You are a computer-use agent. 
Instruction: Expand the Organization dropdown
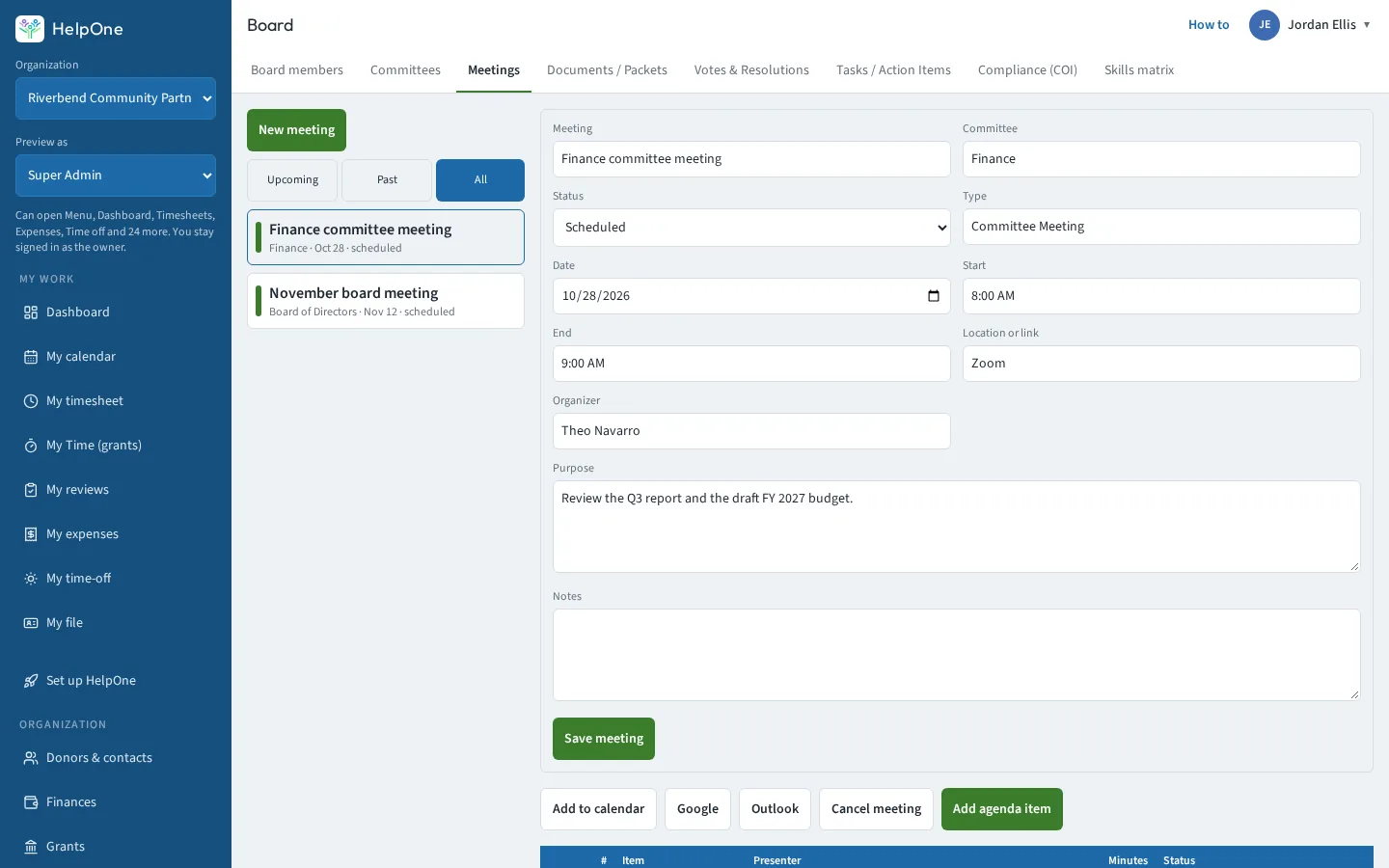[116, 98]
